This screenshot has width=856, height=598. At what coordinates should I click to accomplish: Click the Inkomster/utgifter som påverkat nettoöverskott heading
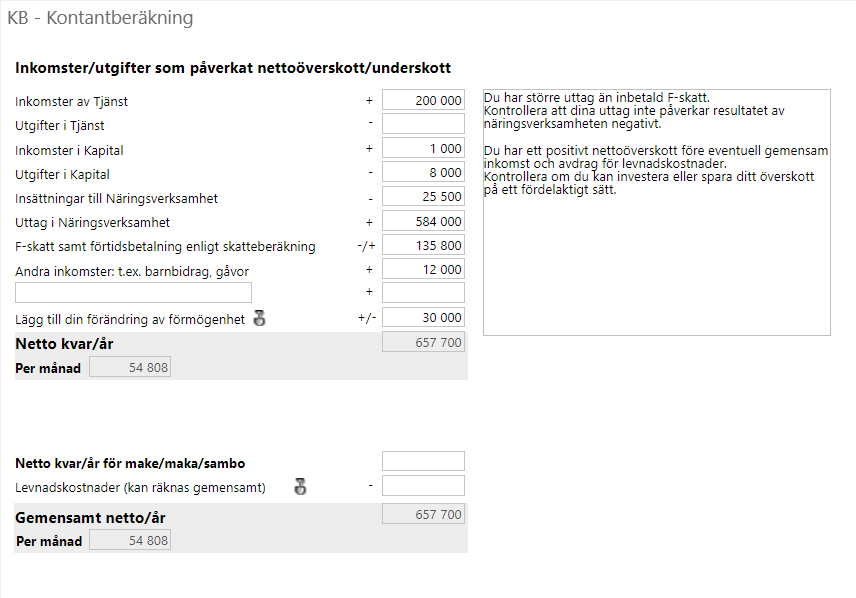[233, 68]
